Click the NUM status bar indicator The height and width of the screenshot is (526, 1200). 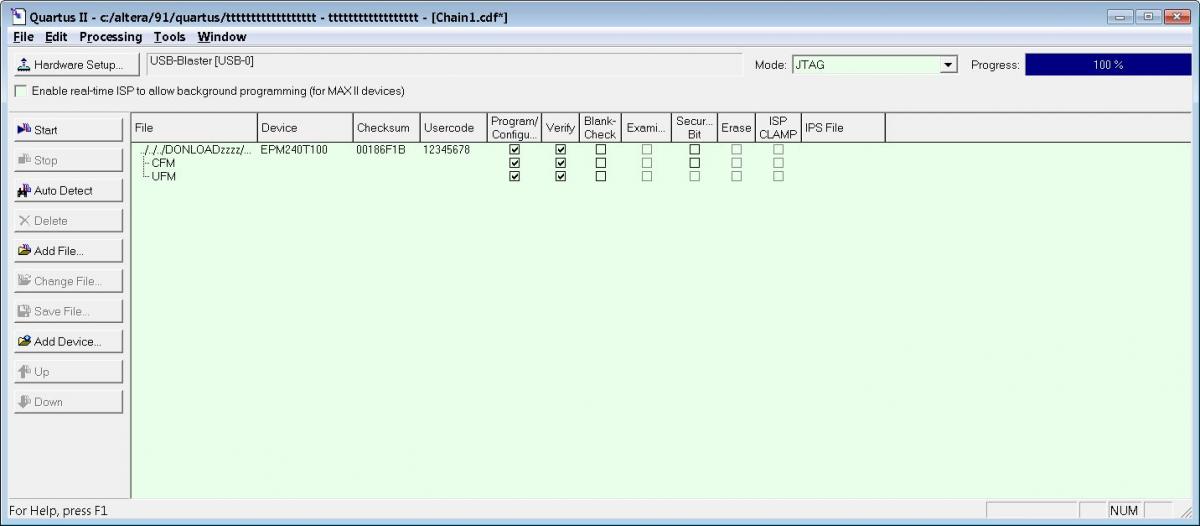tap(1124, 510)
